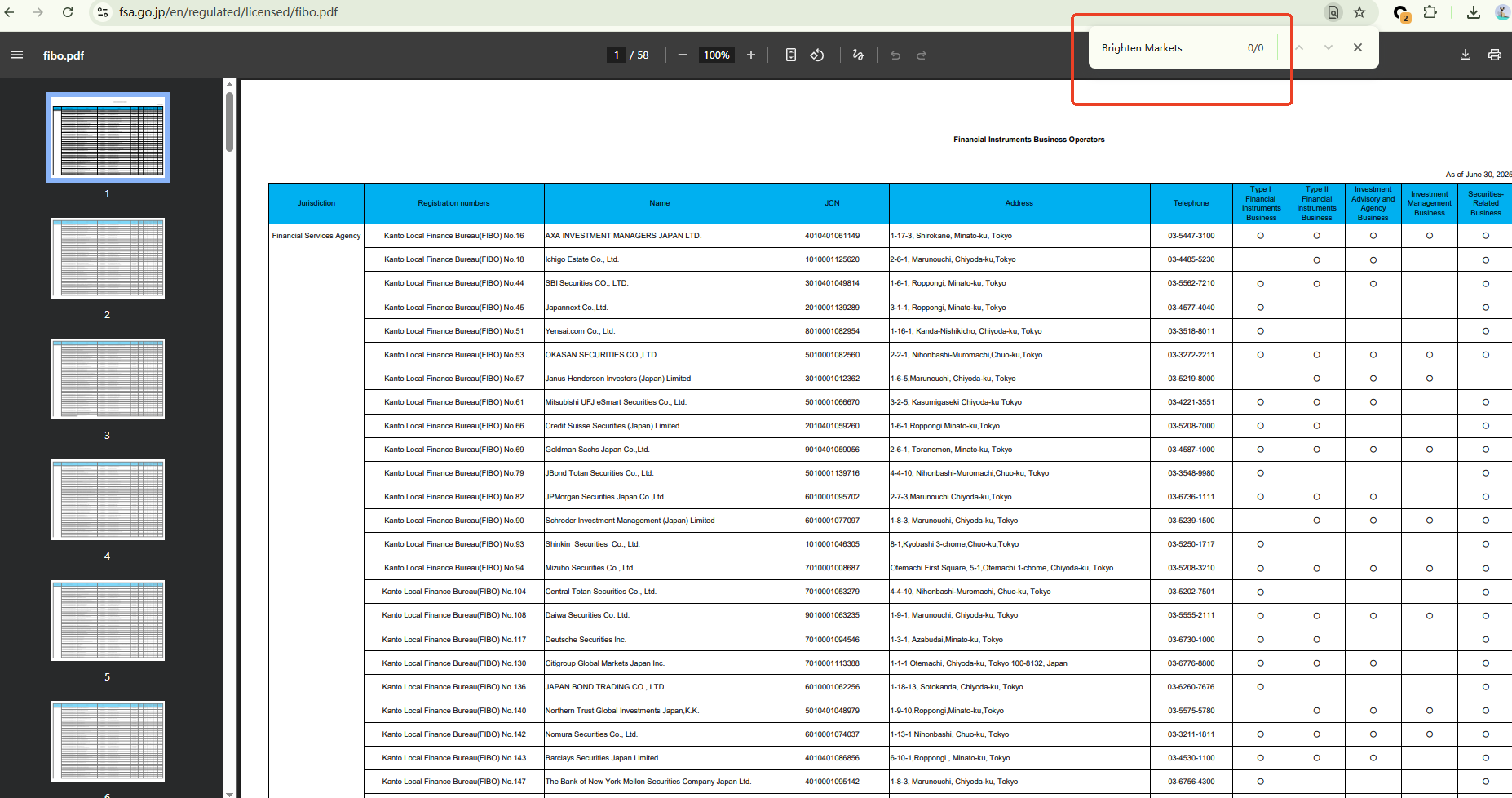Download the PDF from the viewer toolbar

[x=1466, y=55]
